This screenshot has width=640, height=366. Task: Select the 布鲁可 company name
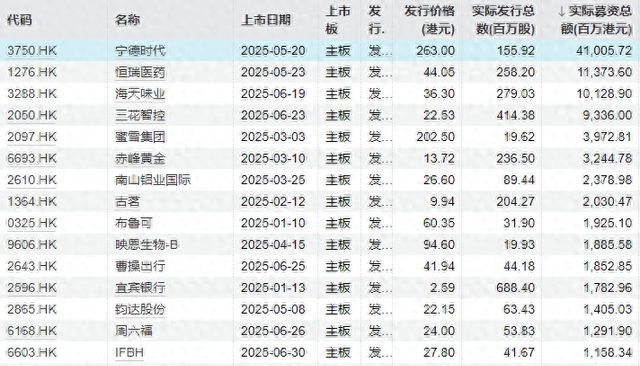click(x=133, y=223)
